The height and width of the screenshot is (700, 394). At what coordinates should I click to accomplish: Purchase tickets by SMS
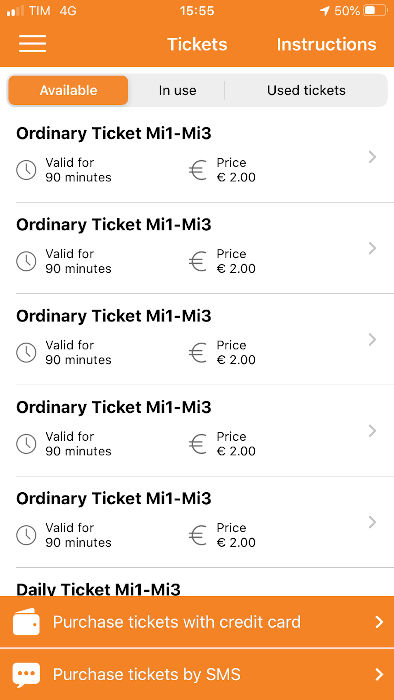[x=197, y=674]
